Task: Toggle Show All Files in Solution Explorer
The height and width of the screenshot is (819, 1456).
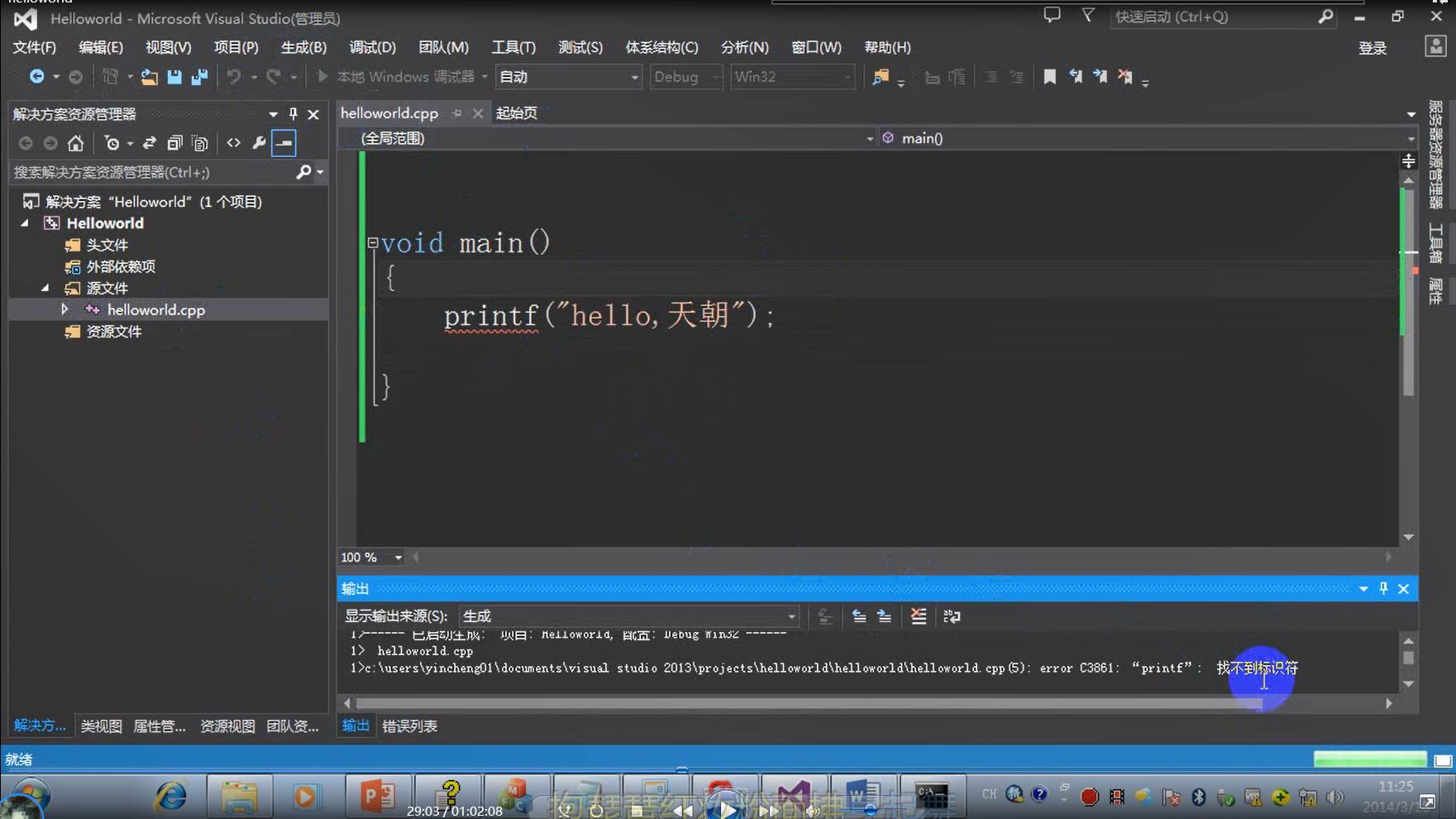Action: [199, 143]
